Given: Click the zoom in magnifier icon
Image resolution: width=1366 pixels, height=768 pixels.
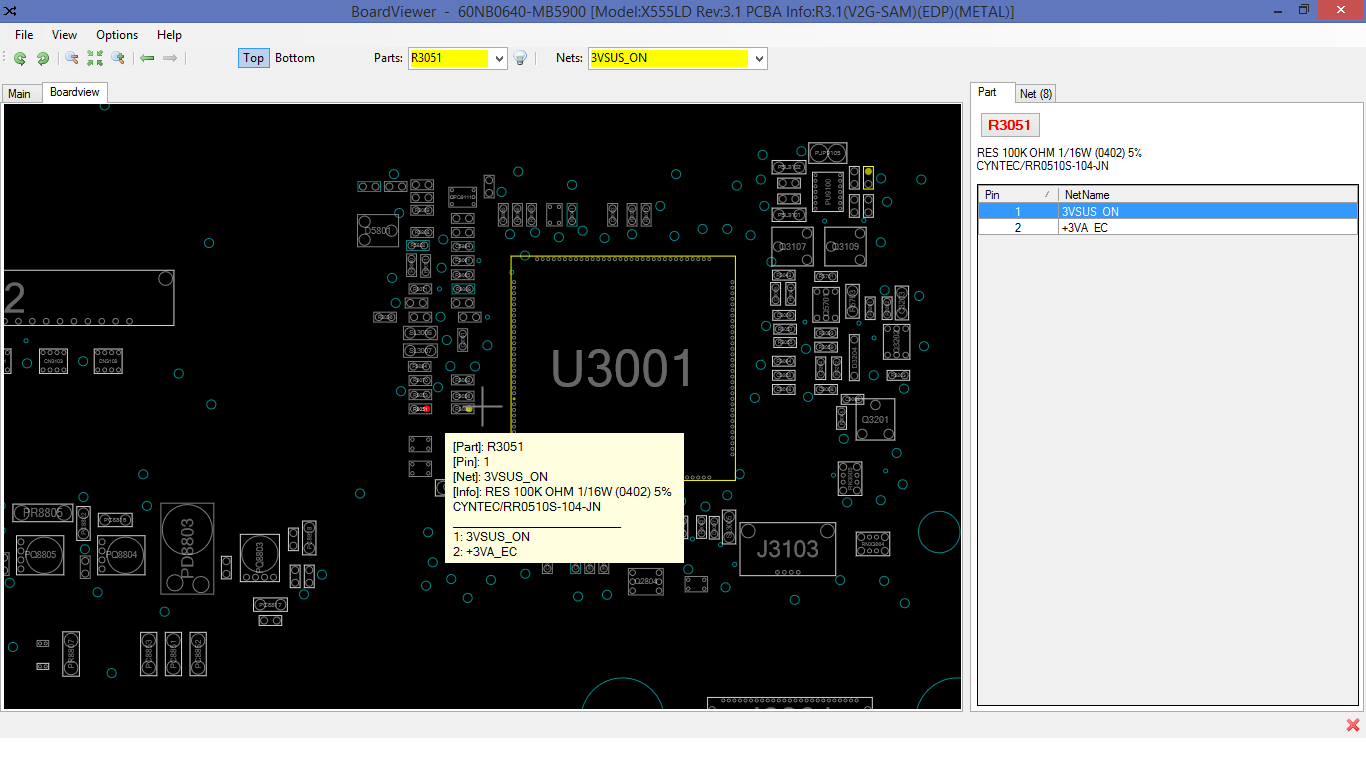Looking at the screenshot, I should tap(118, 58).
